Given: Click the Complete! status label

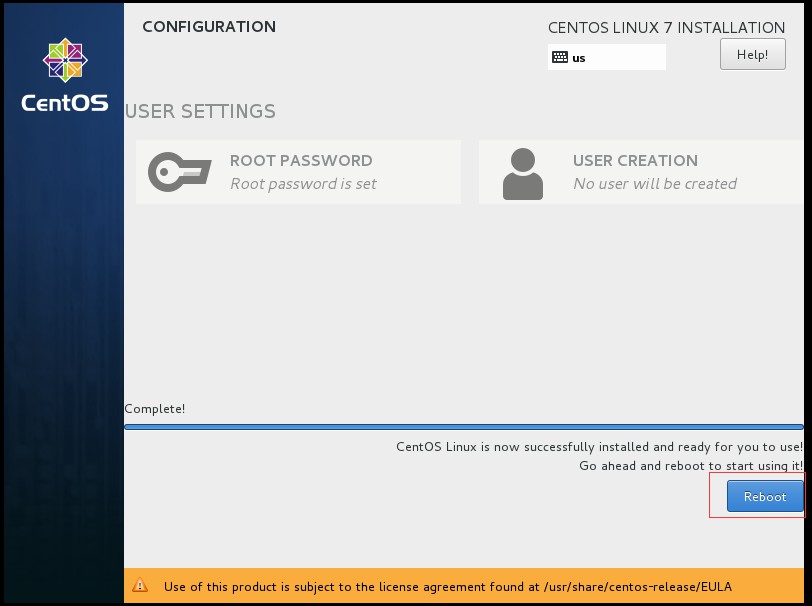Looking at the screenshot, I should (155, 409).
